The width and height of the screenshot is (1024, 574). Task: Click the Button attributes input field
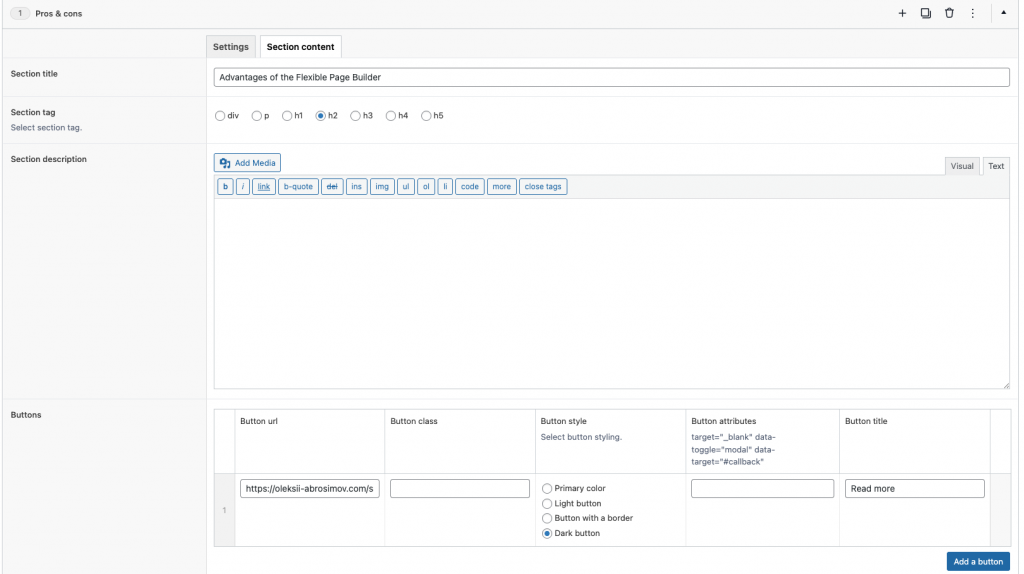[x=762, y=488]
